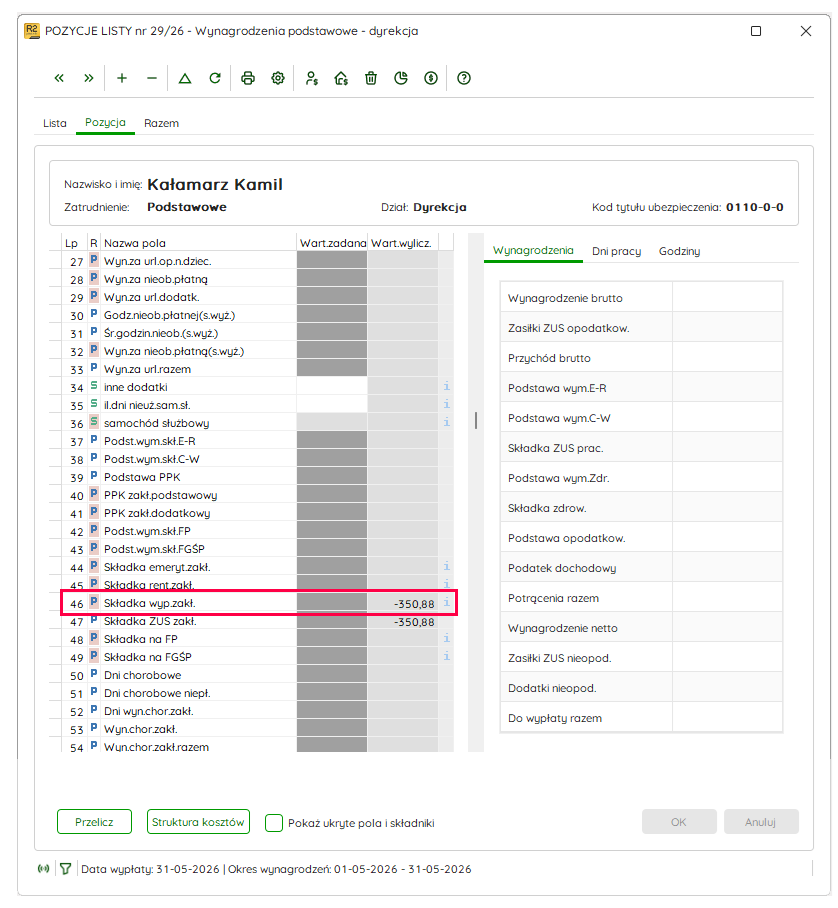This screenshot has width=838, height=908.
Task: Click the info icon for Składka na FP row
Action: tap(447, 638)
